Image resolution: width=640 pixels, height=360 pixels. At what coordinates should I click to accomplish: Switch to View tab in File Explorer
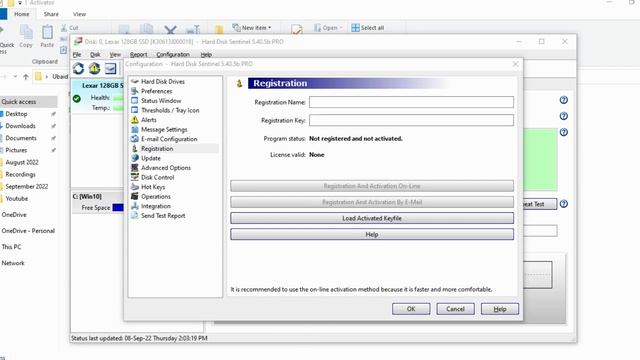point(80,14)
